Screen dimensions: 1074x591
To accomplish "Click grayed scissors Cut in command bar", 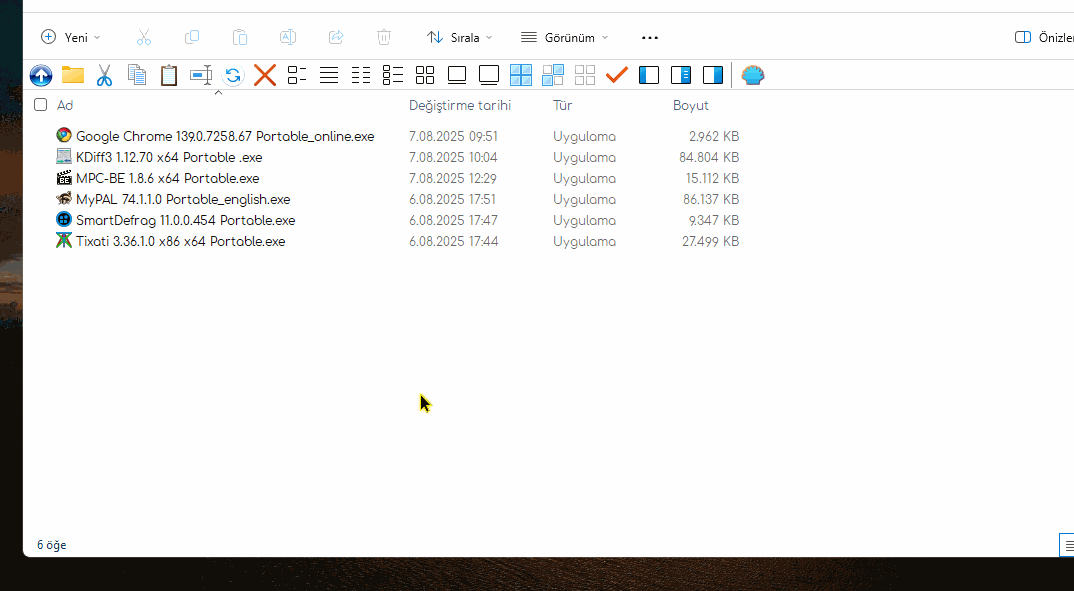I will [144, 37].
